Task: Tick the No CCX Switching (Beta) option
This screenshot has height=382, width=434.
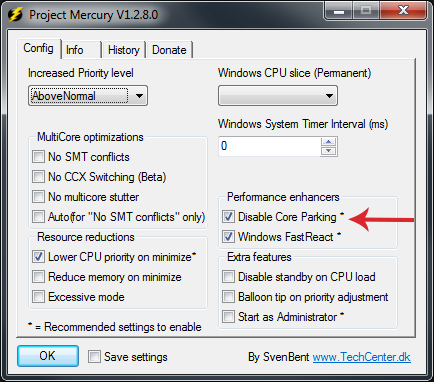Action: (38, 177)
